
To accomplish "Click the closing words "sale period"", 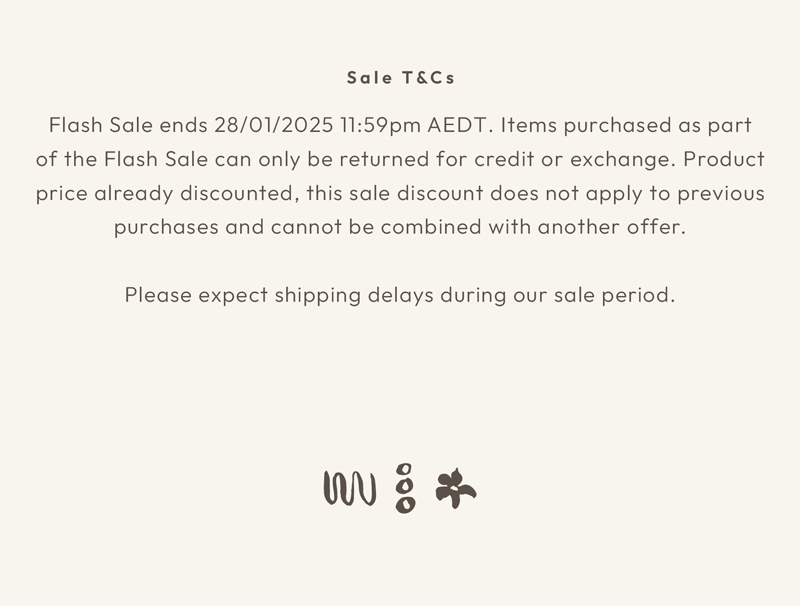I will (610, 295).
